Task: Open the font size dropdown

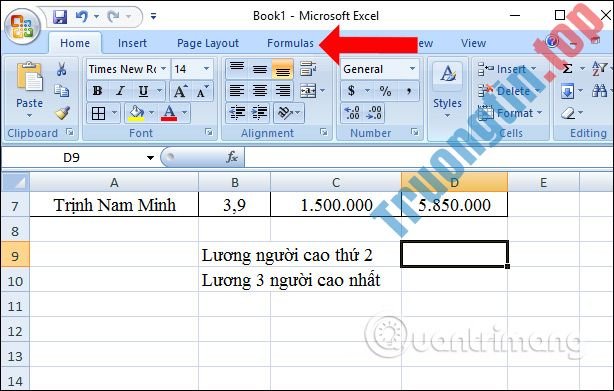Action: pyautogui.click(x=206, y=69)
